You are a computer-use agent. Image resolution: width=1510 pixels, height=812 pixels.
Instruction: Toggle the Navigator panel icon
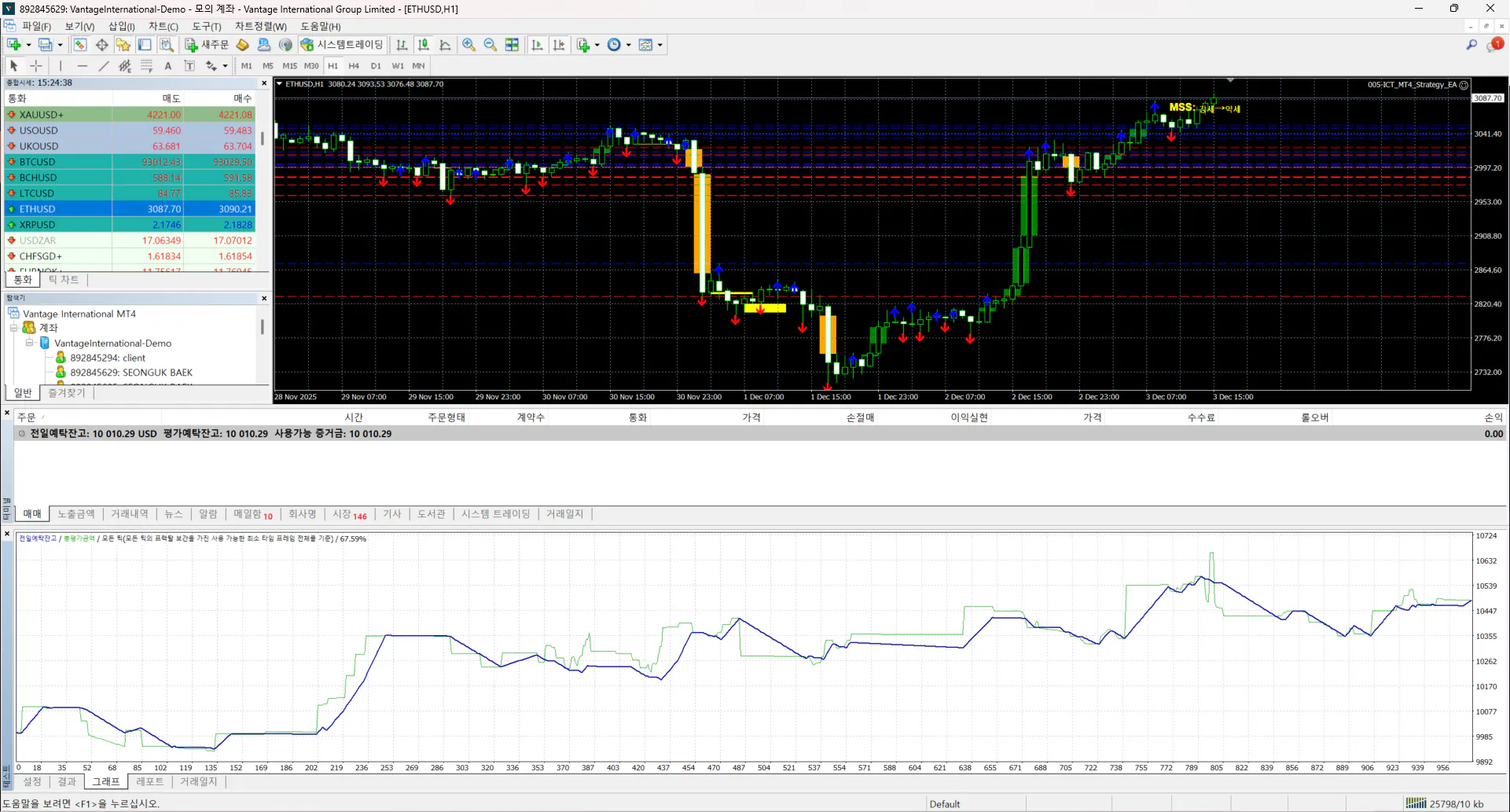coord(123,45)
